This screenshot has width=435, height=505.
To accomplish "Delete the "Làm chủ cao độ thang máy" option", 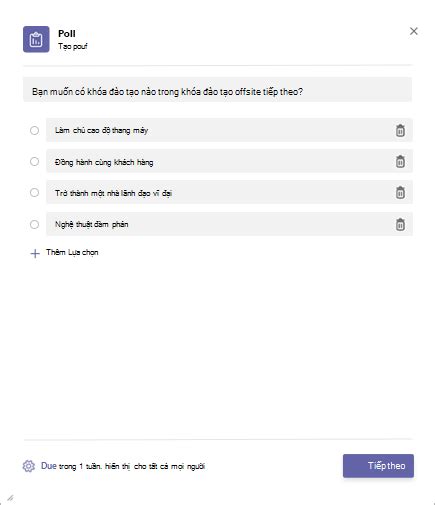I will [x=400, y=130].
